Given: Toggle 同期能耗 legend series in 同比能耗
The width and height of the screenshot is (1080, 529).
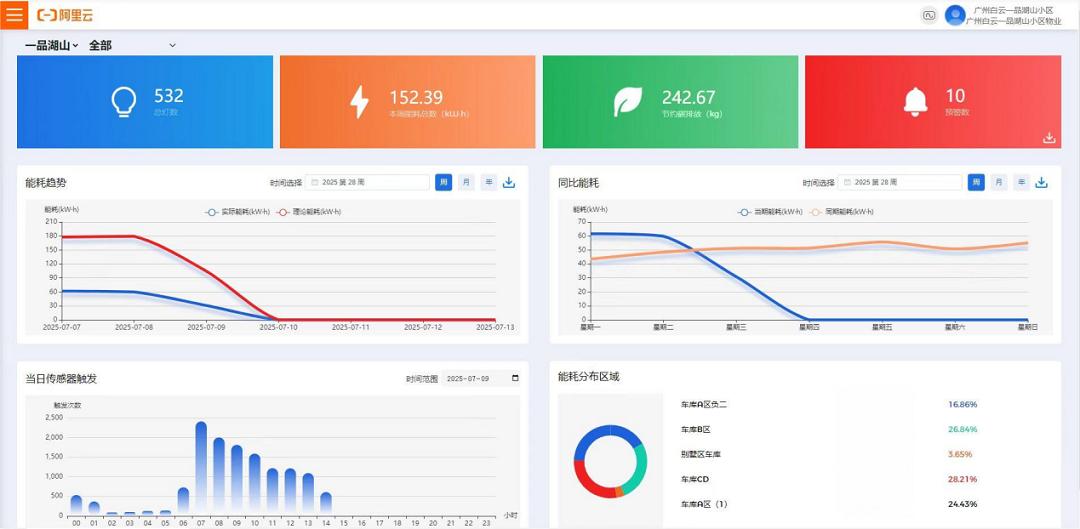Looking at the screenshot, I should pyautogui.click(x=842, y=212).
